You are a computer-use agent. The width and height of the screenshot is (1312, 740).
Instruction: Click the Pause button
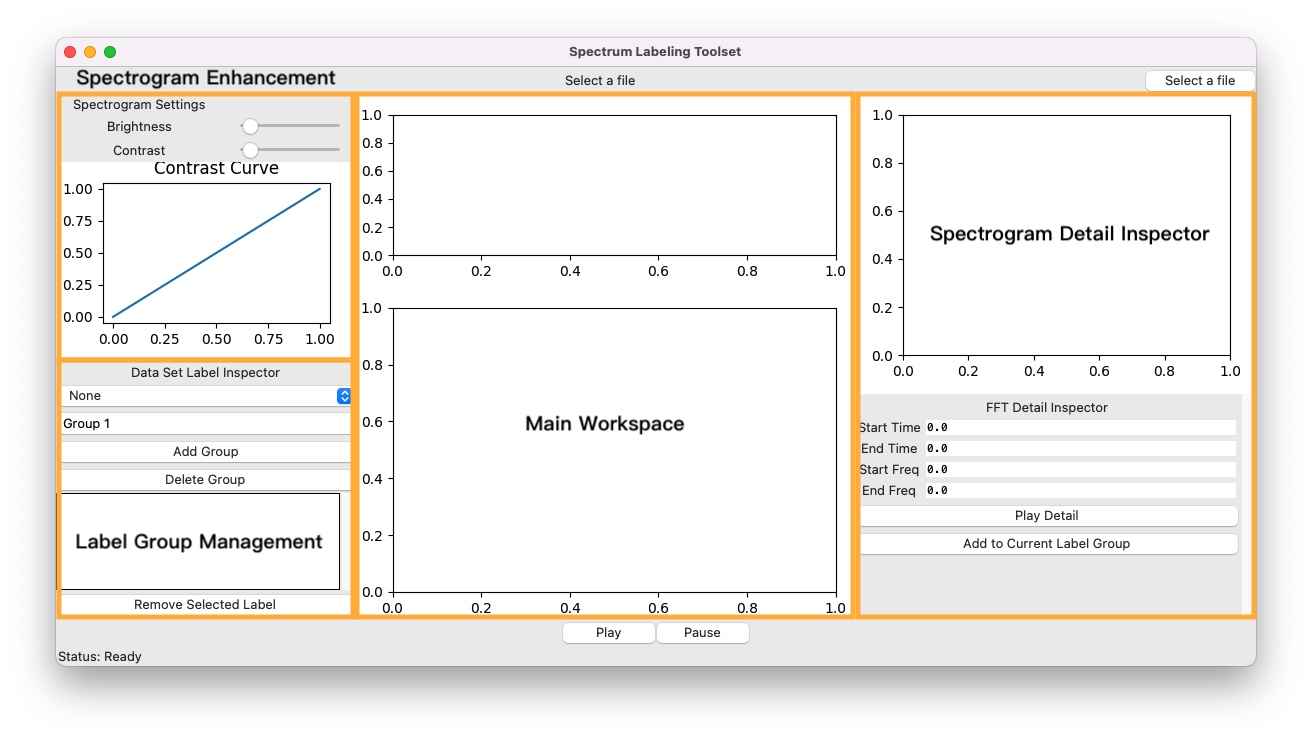702,633
